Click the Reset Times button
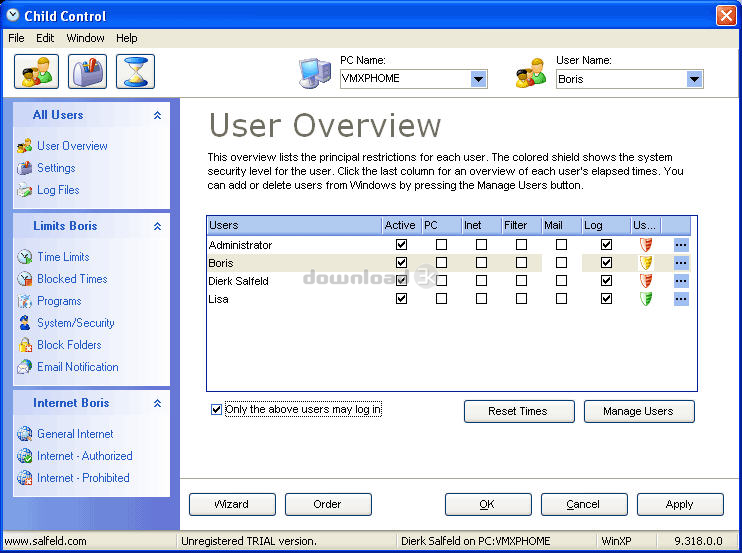 click(519, 411)
